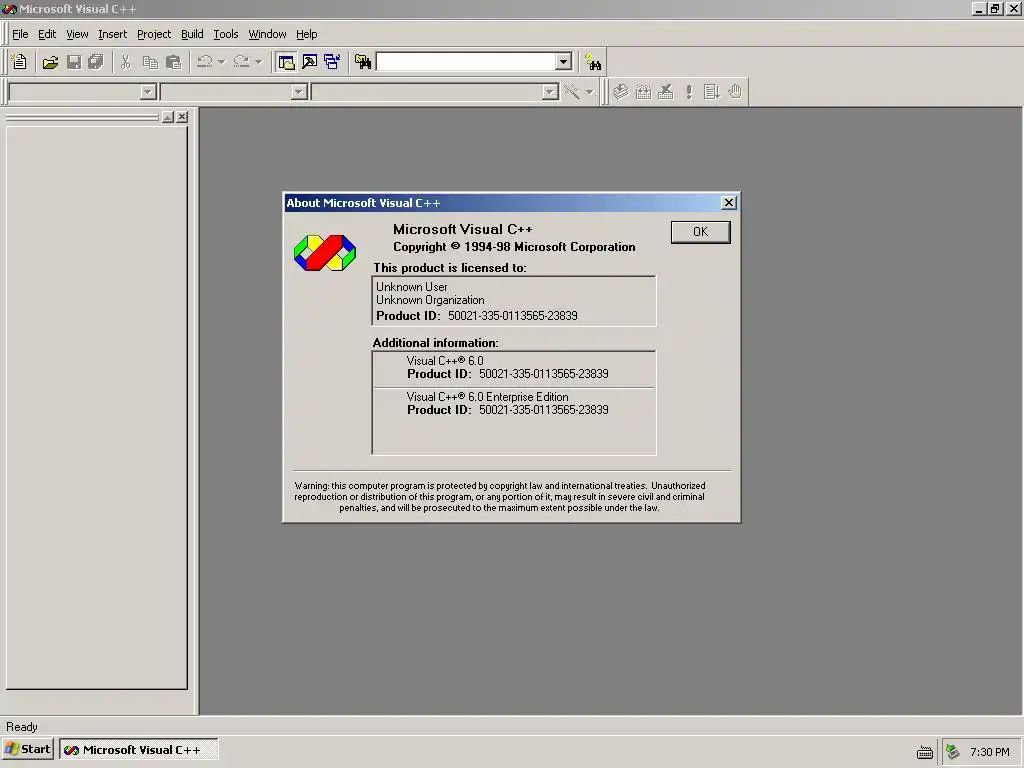
Task: Close the About Microsoft Visual C++ dialog
Action: (x=729, y=202)
